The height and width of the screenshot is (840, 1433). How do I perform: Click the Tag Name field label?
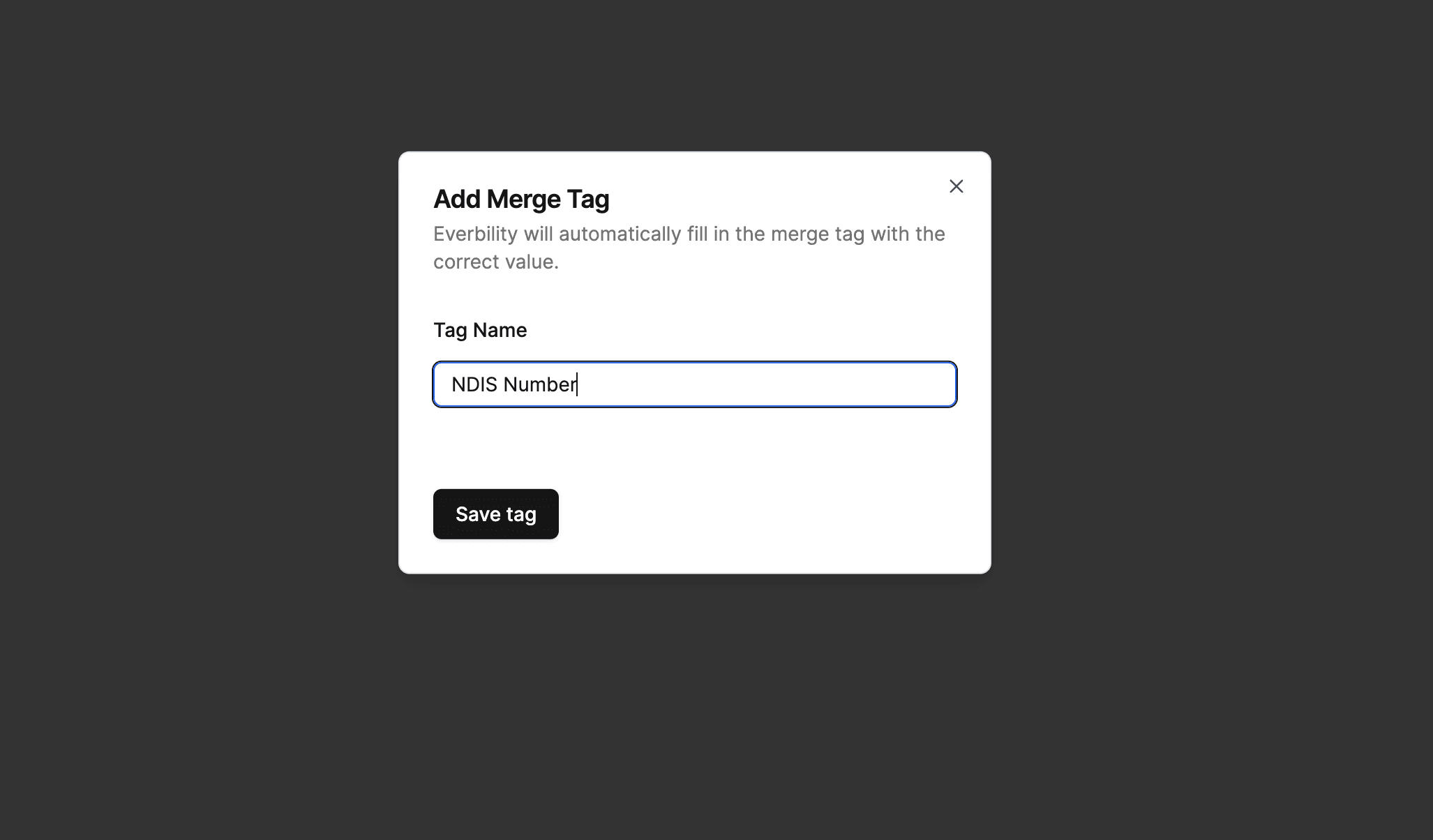click(480, 330)
